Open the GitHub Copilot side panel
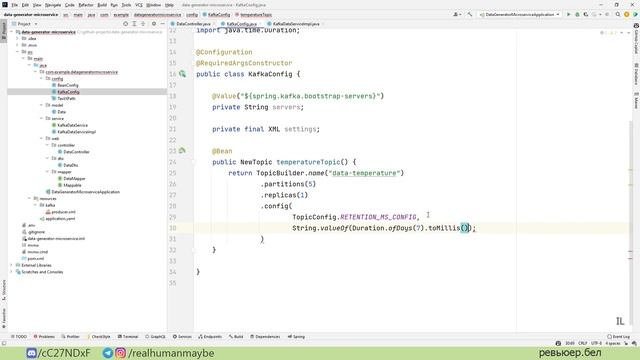Screen dimensions: 640x360 coord(636,39)
